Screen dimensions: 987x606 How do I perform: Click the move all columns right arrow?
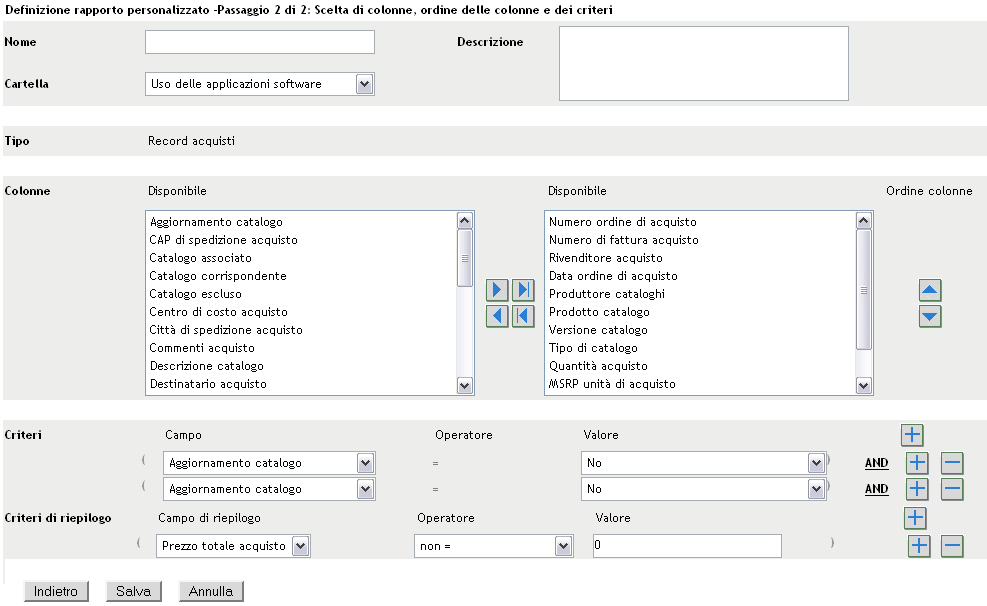(523, 291)
